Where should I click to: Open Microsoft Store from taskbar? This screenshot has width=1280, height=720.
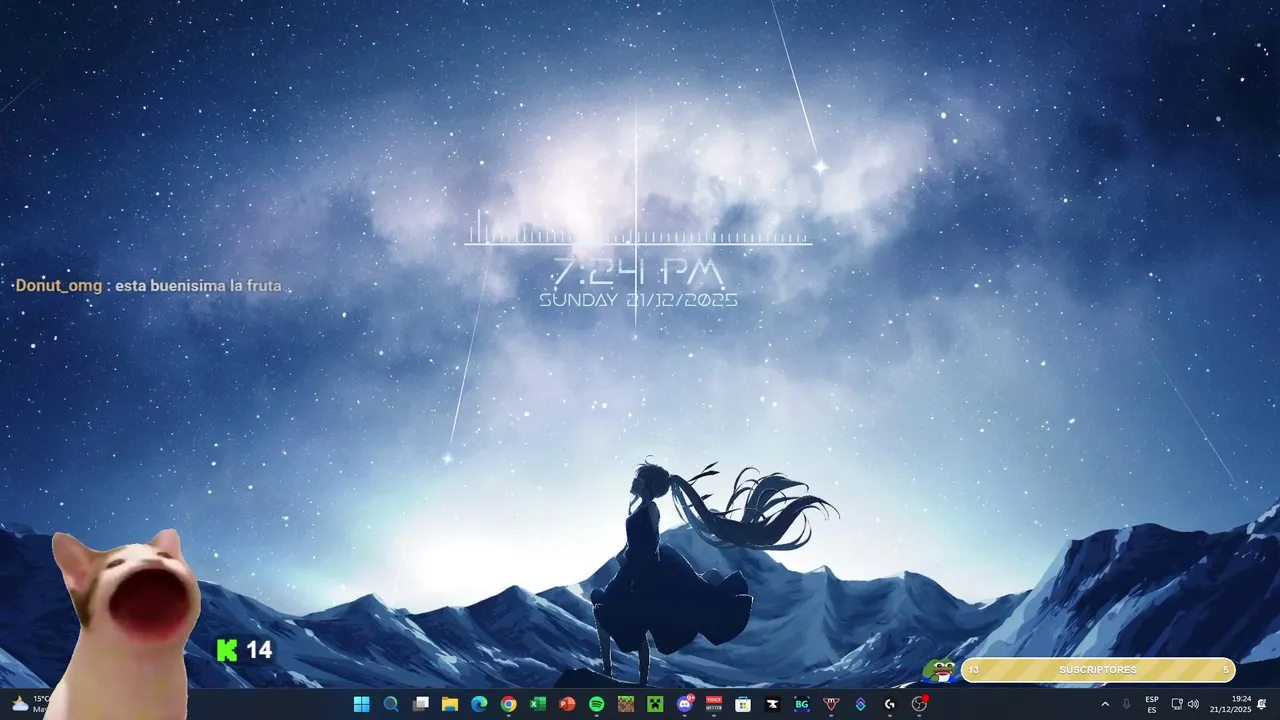743,704
